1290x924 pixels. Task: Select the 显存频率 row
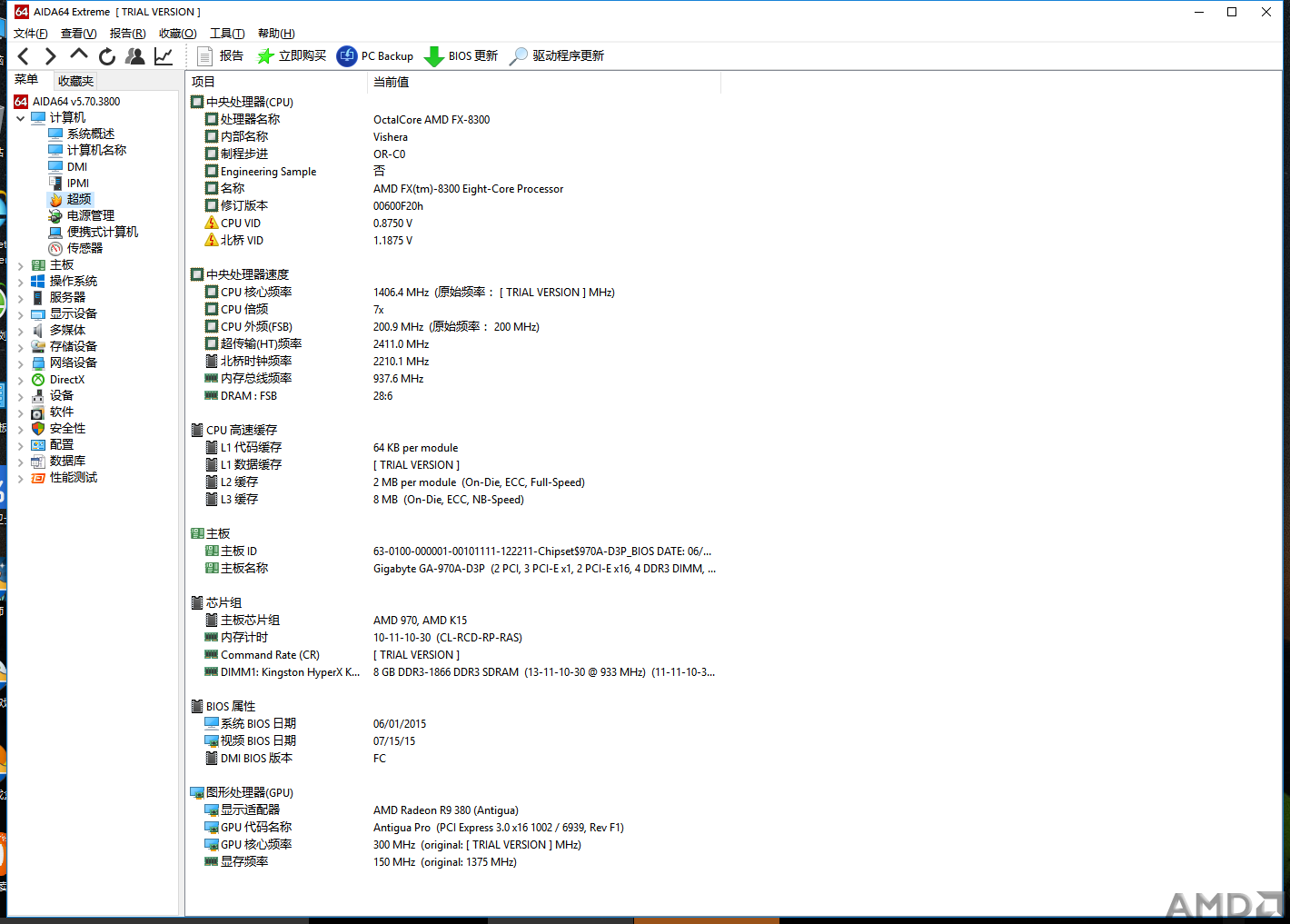[x=454, y=861]
